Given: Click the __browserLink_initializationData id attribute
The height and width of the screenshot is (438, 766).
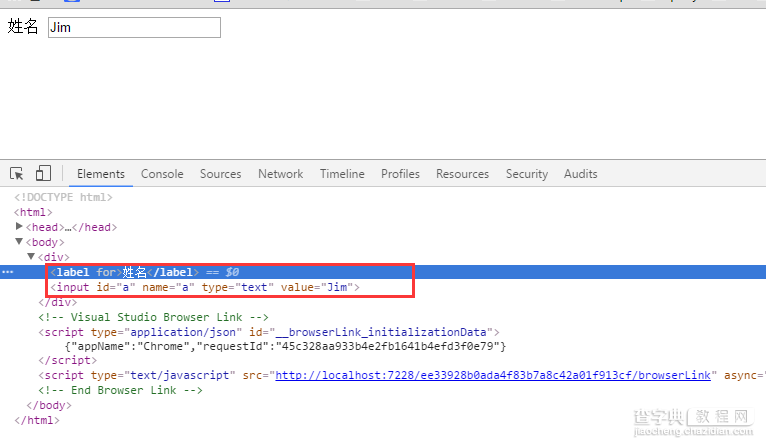Looking at the screenshot, I should coord(371,332).
